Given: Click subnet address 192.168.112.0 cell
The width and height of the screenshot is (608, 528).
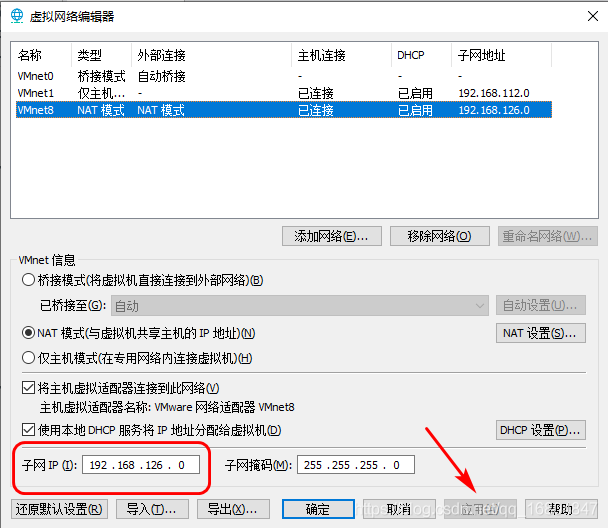Looking at the screenshot, I should 494,93.
